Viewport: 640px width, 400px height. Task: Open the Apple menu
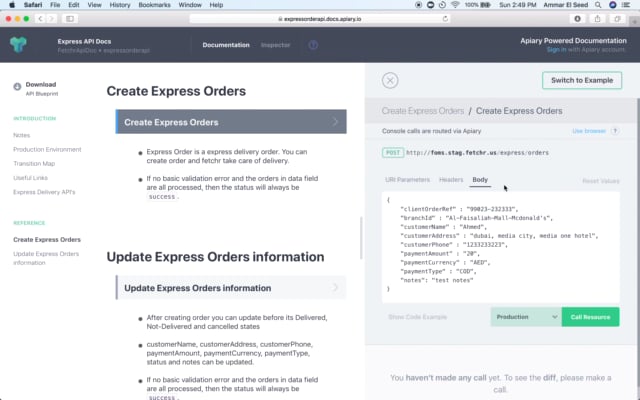12,5
